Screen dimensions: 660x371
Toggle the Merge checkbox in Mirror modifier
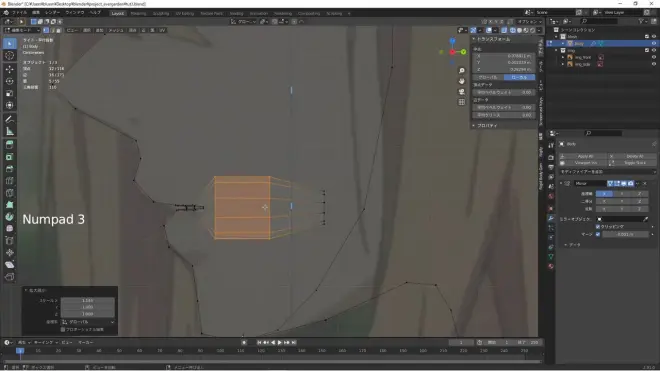point(598,234)
